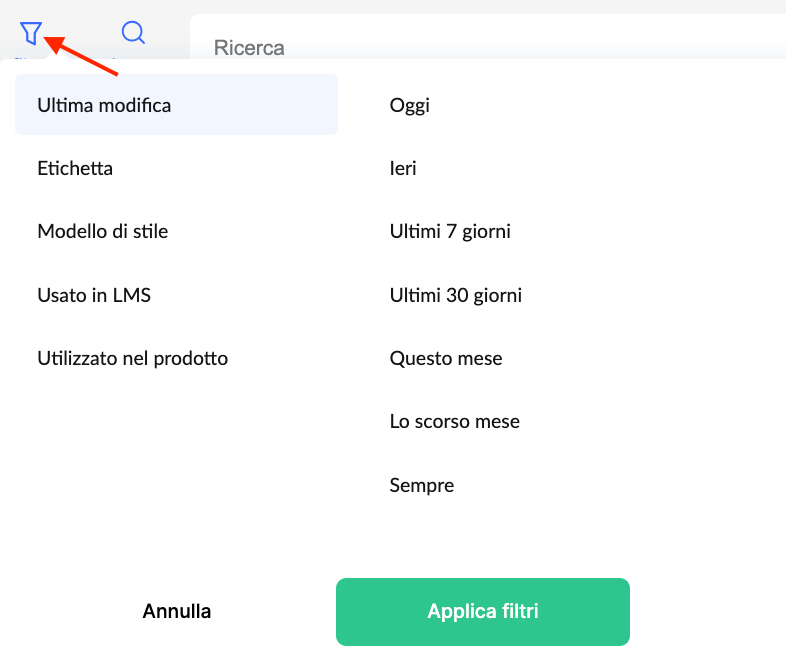786x672 pixels.
Task: Pick the Questo mese option
Action: click(446, 358)
